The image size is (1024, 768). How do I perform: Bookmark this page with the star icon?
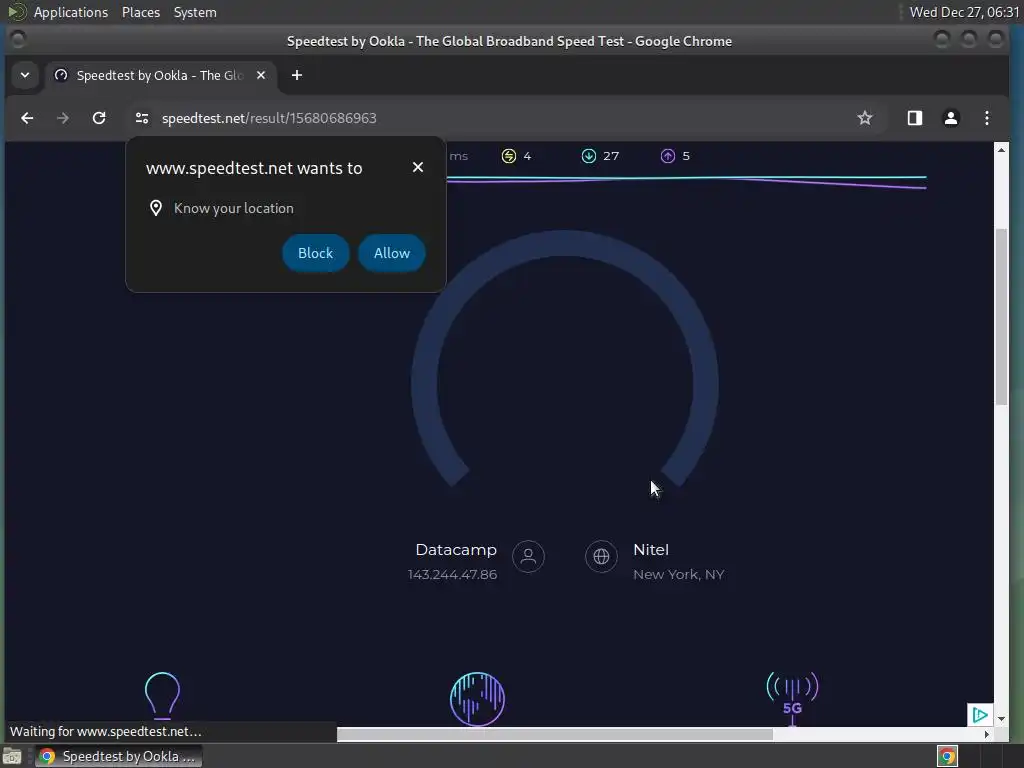tap(865, 118)
